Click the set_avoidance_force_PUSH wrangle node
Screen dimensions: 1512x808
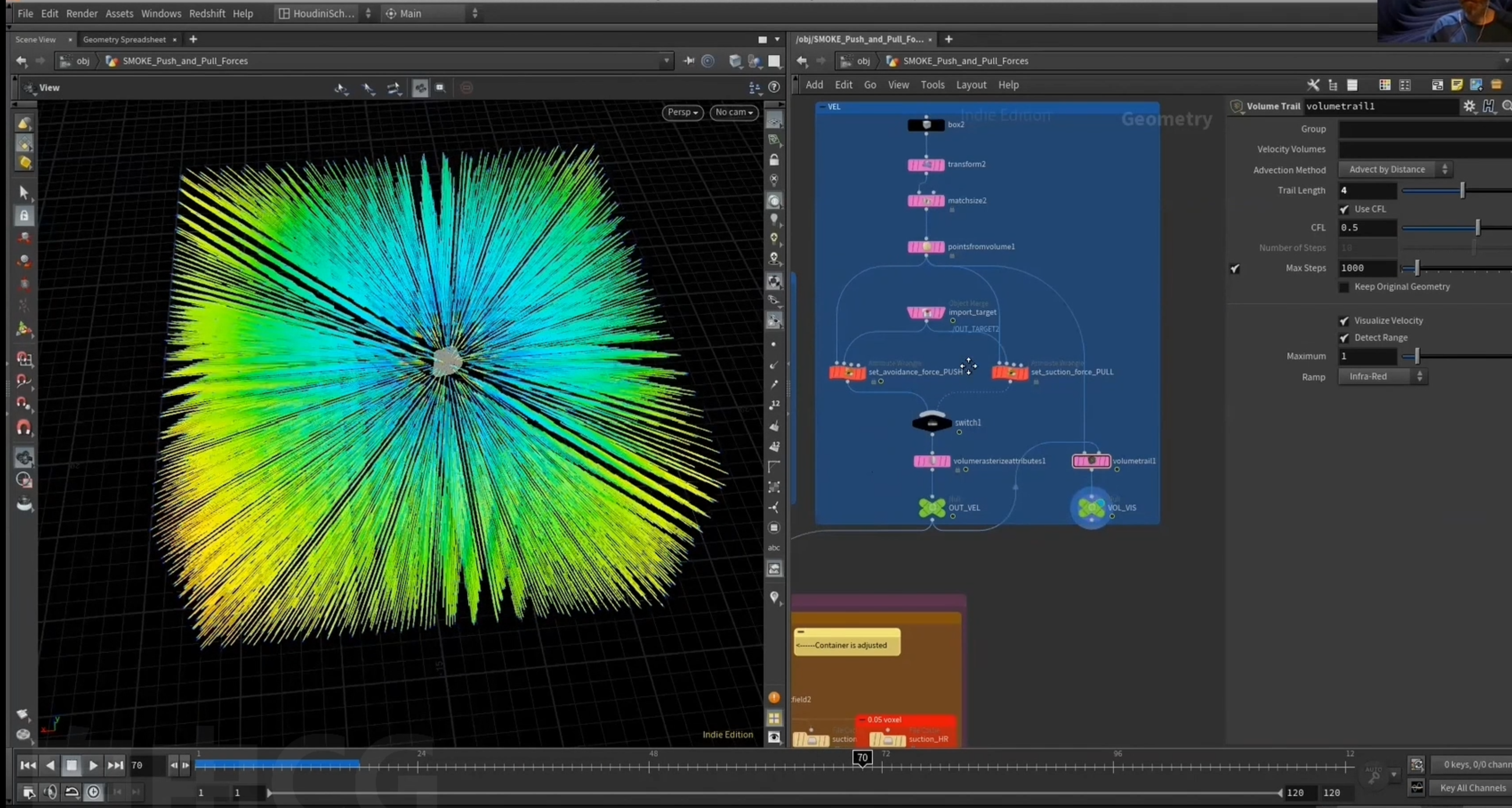coord(847,372)
